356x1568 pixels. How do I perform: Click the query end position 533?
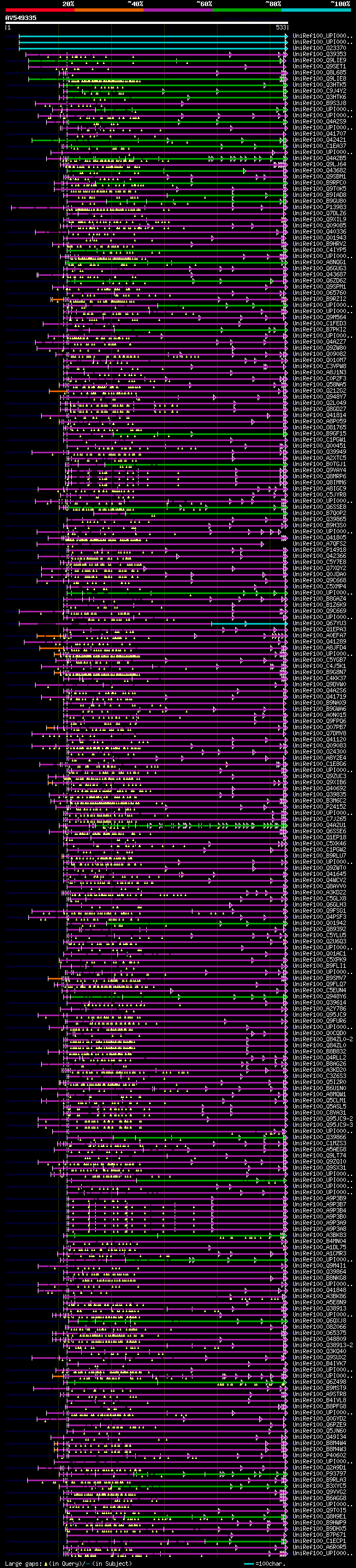click(281, 27)
